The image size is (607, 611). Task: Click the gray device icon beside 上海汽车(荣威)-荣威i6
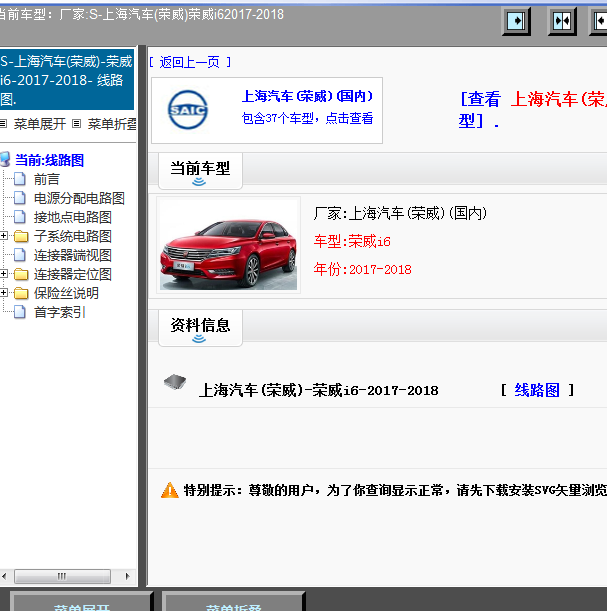pyautogui.click(x=175, y=382)
